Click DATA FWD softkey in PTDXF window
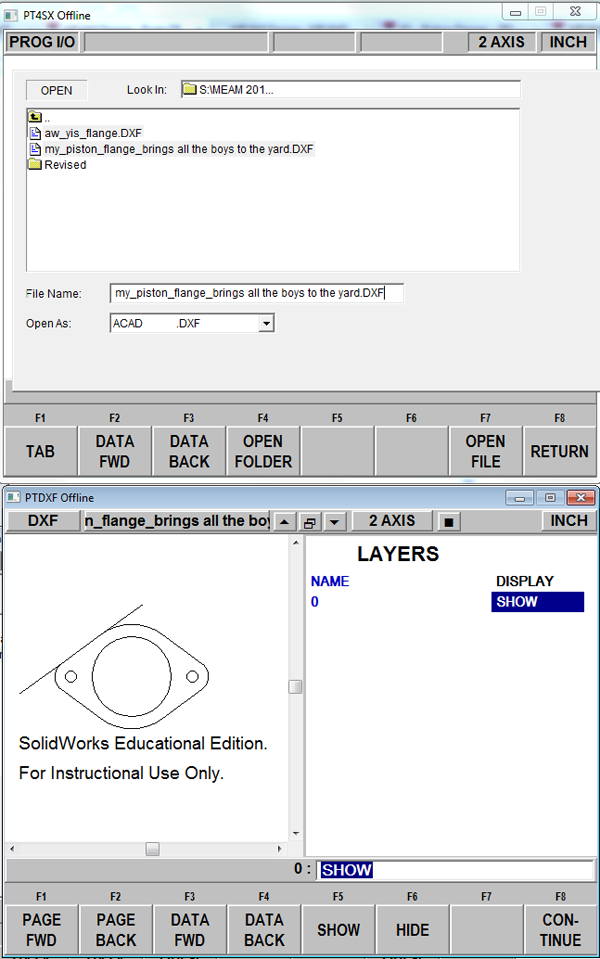 (x=190, y=930)
